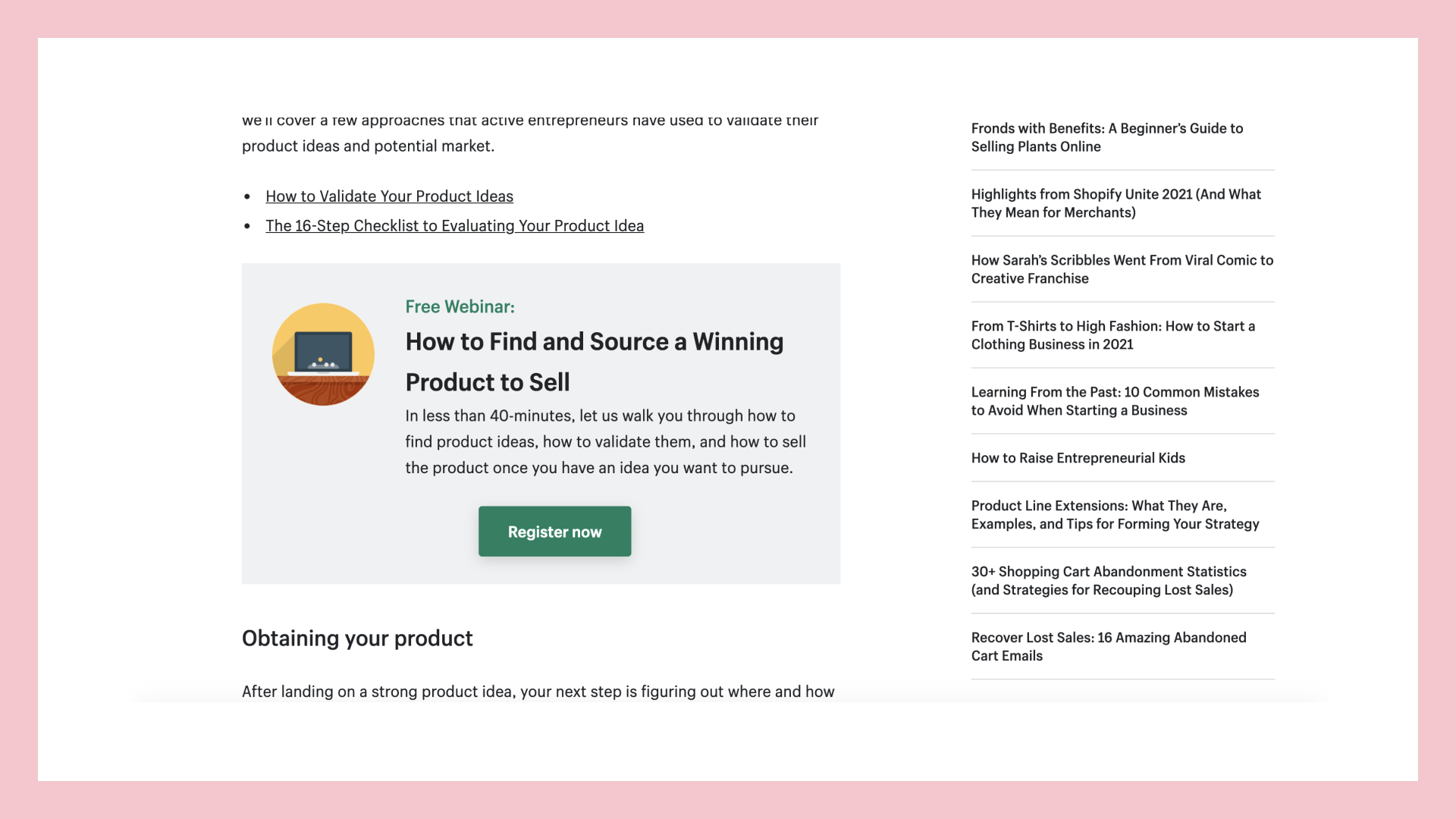Open 30+ Shopping Cart Abandonment Statistics article
Viewport: 1456px width, 819px height.
coord(1108,581)
